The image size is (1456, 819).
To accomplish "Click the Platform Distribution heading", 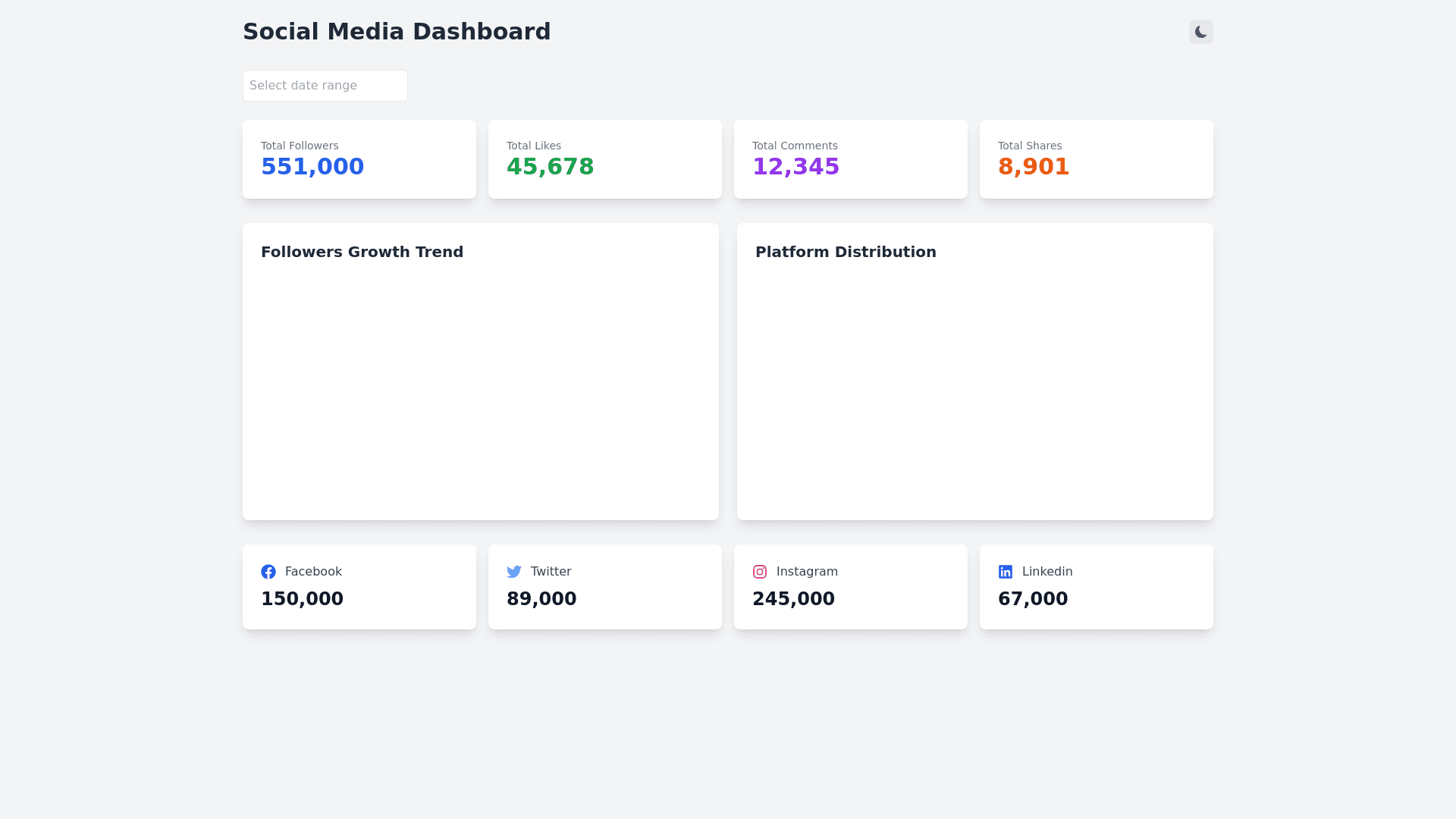I will pos(846,252).
